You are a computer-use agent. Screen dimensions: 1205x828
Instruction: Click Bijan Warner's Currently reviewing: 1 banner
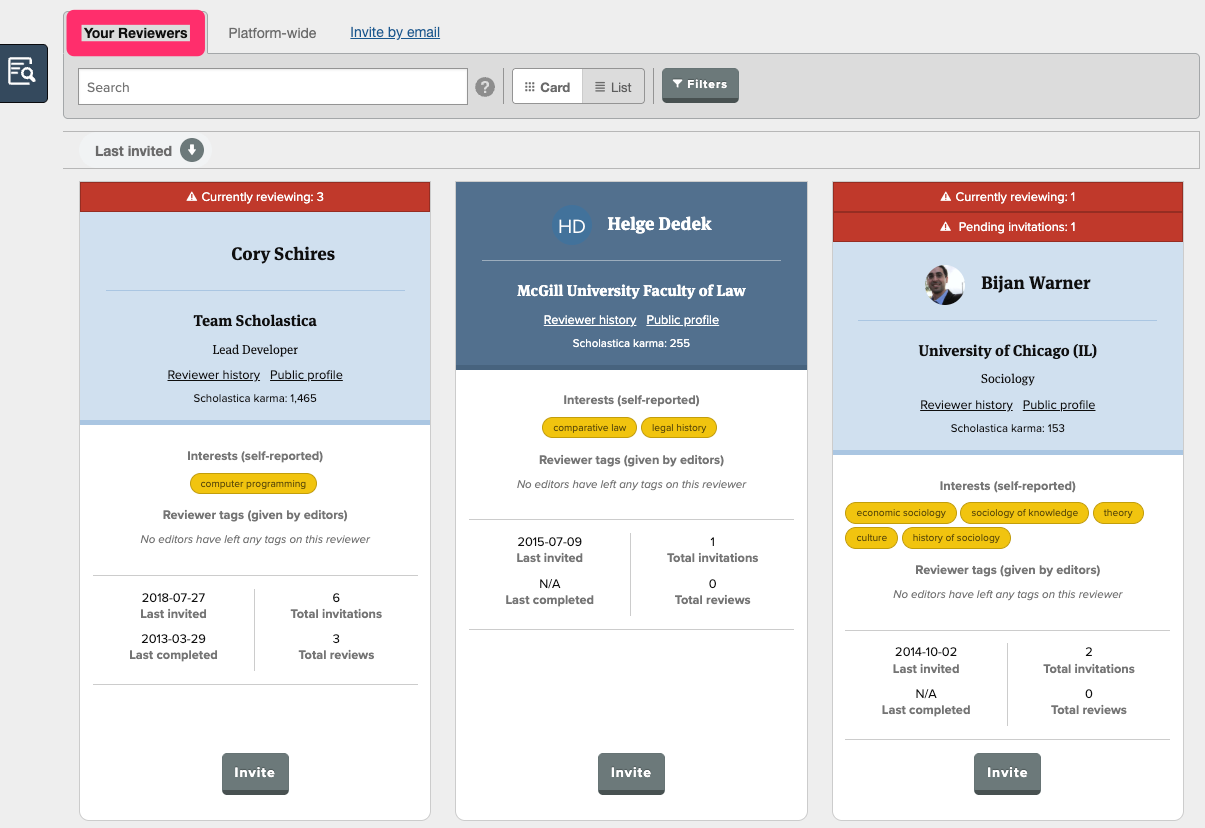coord(1008,197)
